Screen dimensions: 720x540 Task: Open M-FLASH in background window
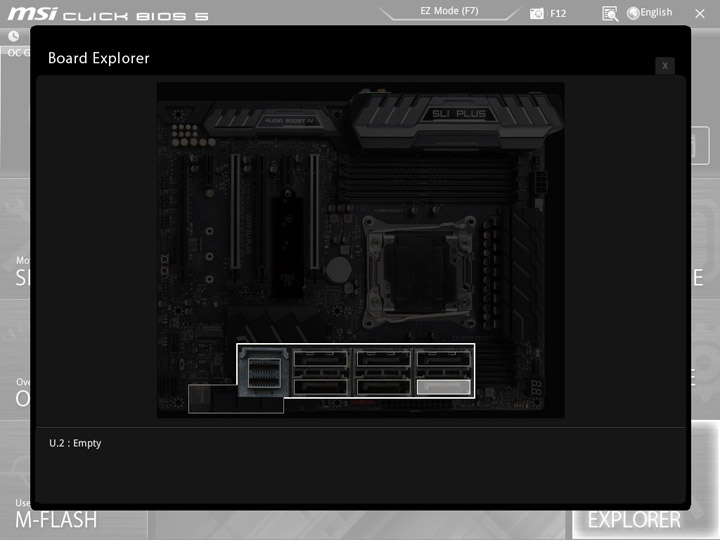tap(56, 520)
